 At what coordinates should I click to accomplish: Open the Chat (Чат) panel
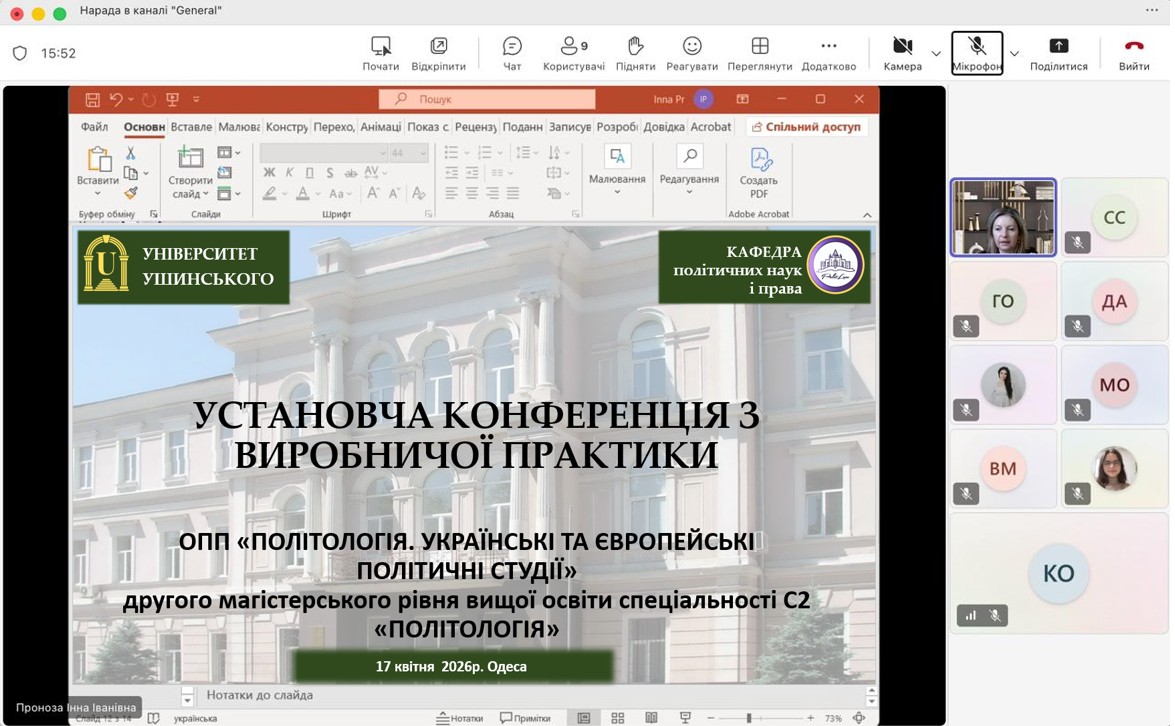click(x=512, y=53)
